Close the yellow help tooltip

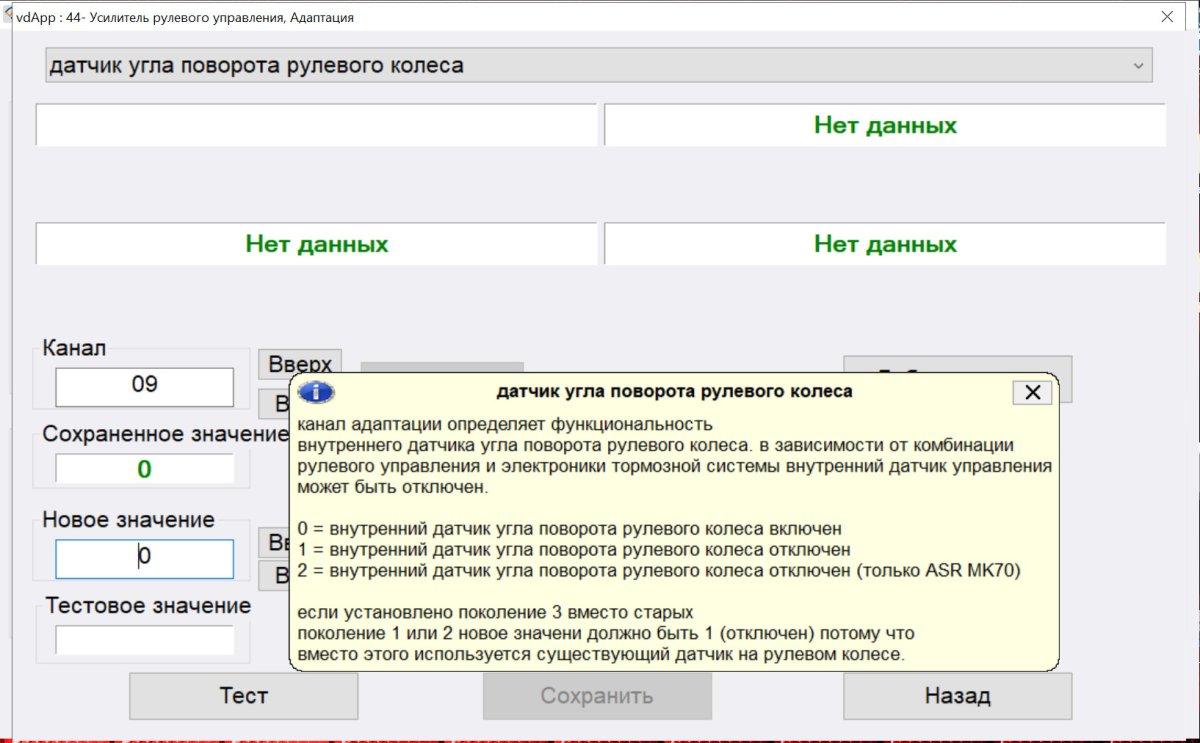[1032, 392]
